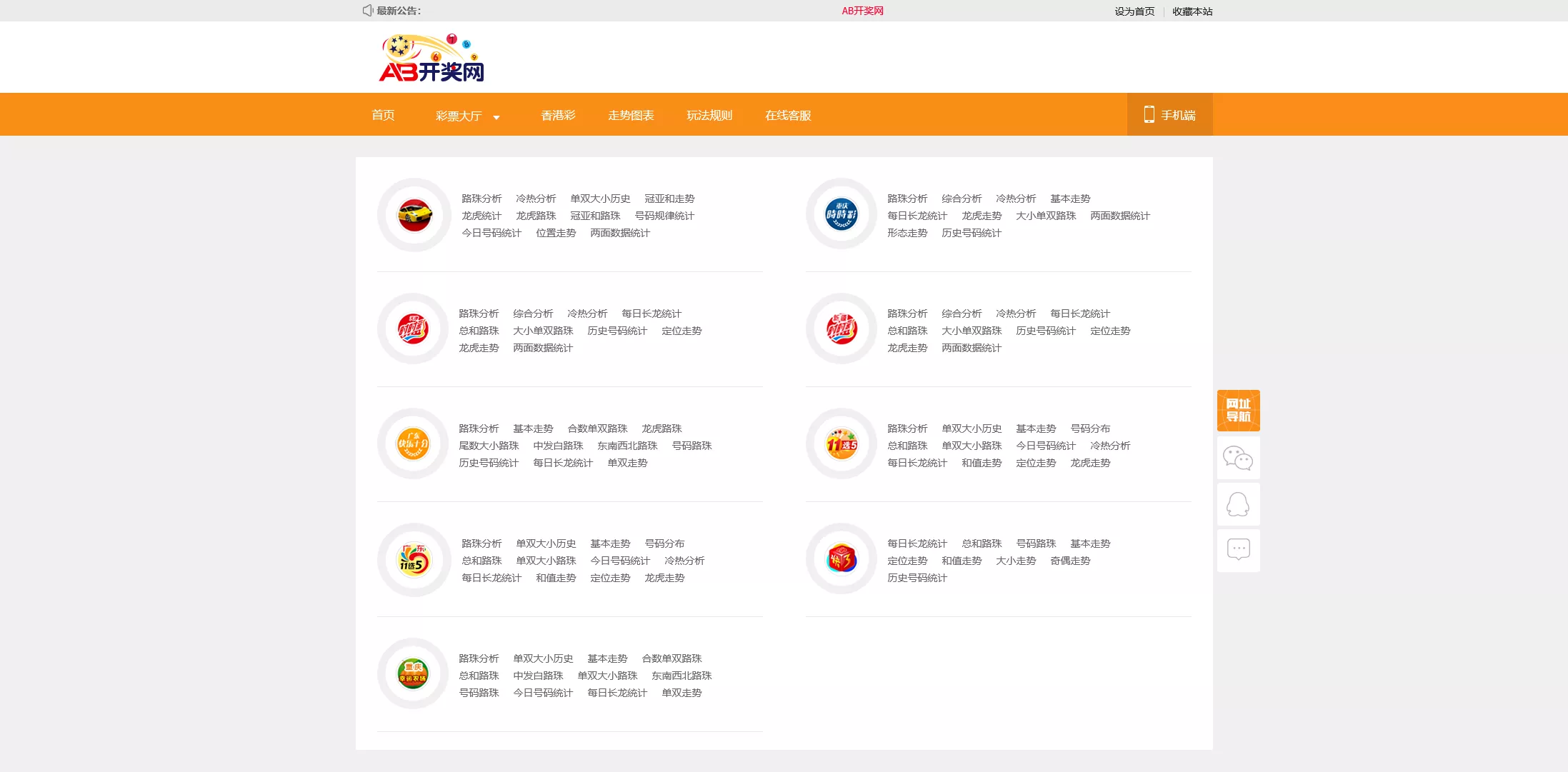Screen dimensions: 1568x772
Task: Click the 设为首页 link at top
Action: [1134, 11]
